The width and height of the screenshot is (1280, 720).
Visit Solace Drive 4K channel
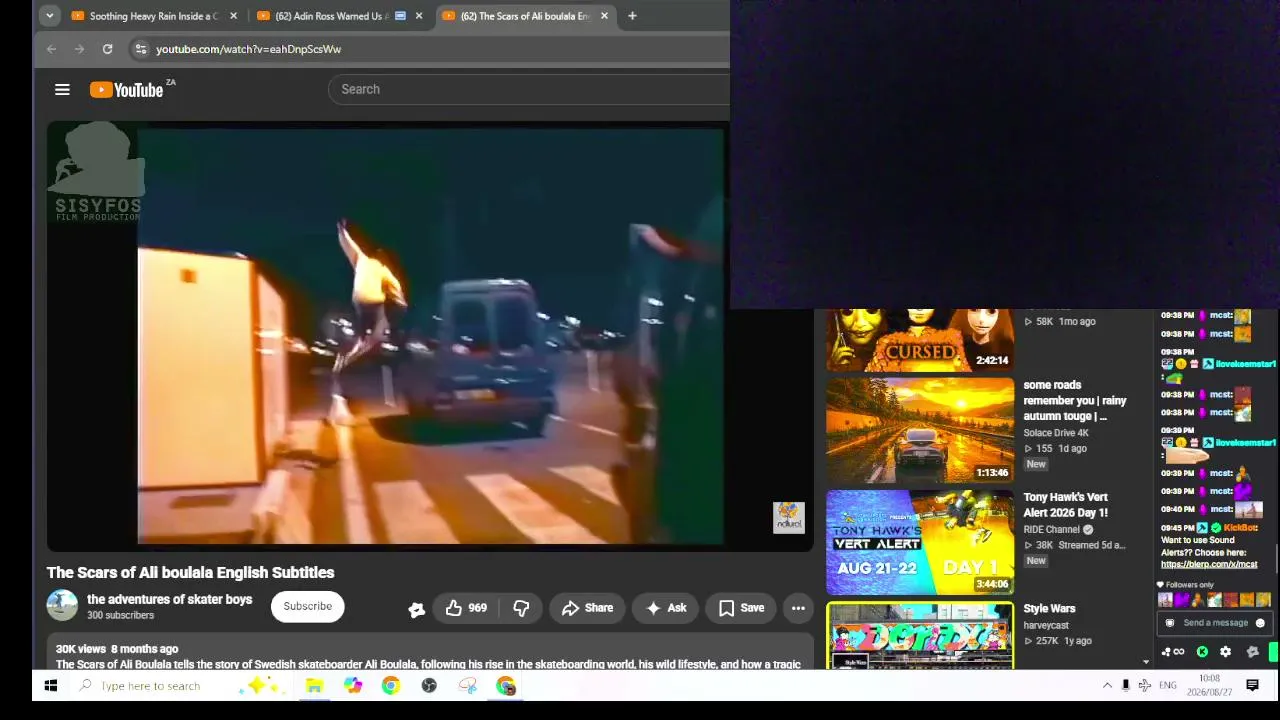click(x=1056, y=433)
